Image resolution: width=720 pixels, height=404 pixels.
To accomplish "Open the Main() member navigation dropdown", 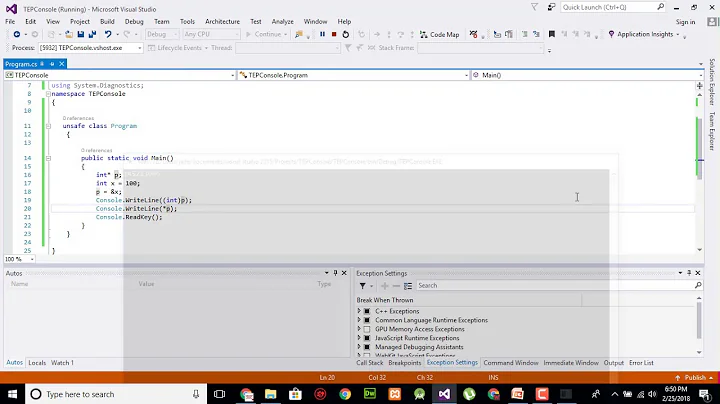I will click(585, 75).
